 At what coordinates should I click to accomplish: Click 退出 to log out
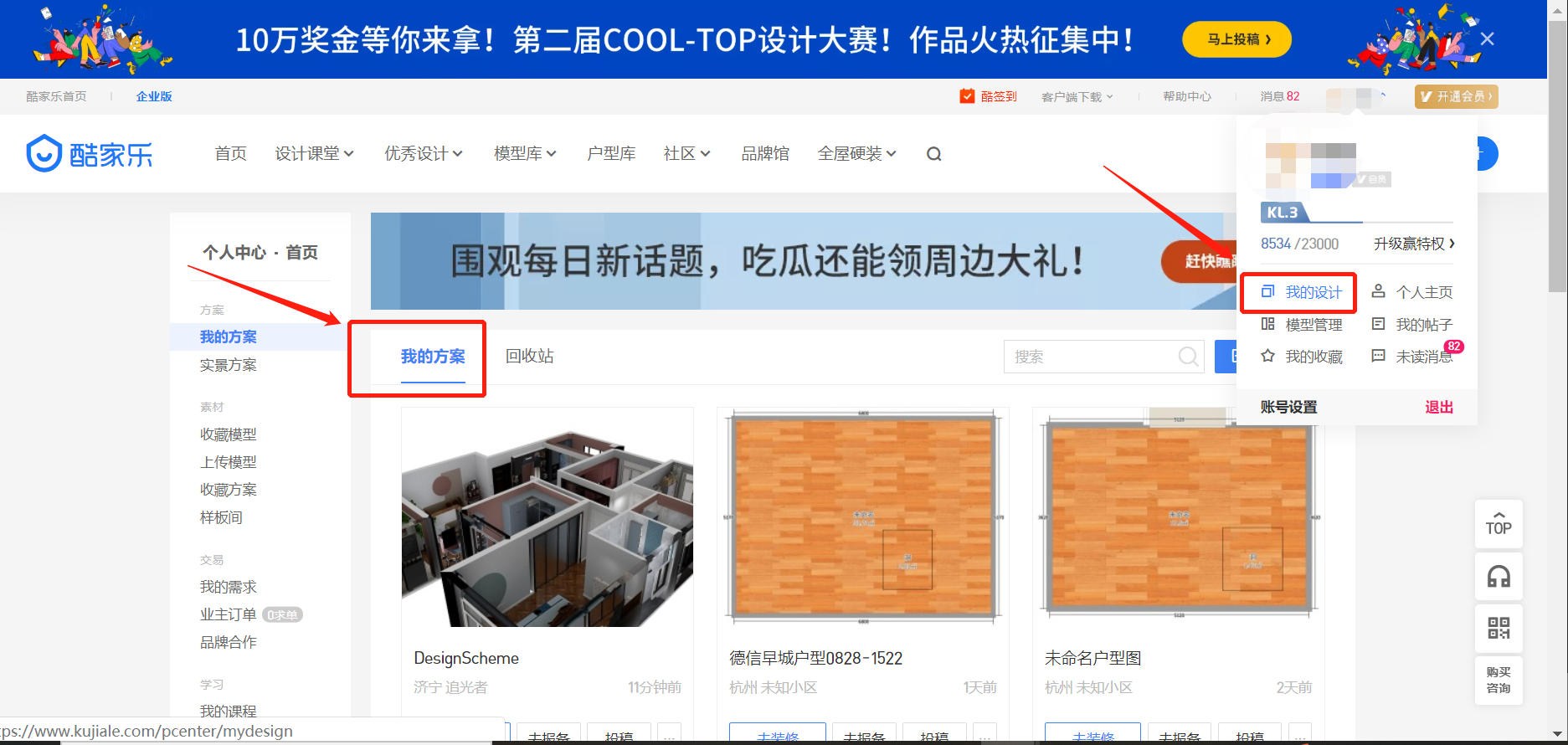click(1439, 407)
